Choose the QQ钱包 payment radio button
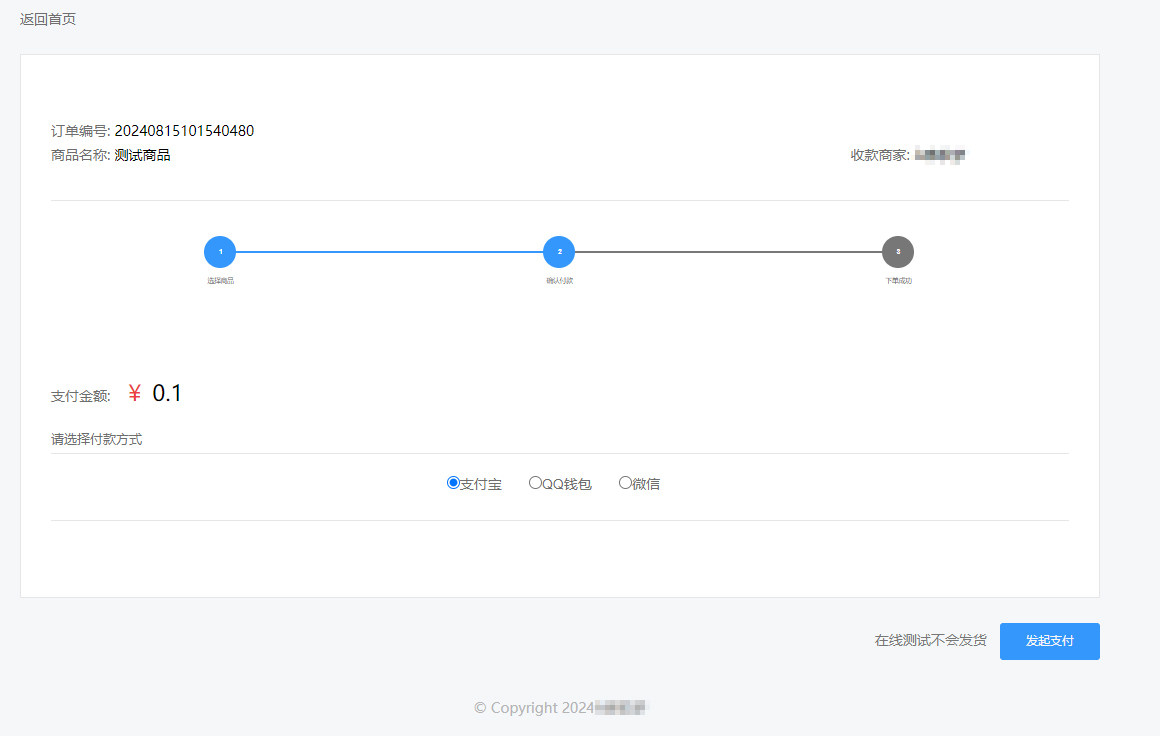 535,483
